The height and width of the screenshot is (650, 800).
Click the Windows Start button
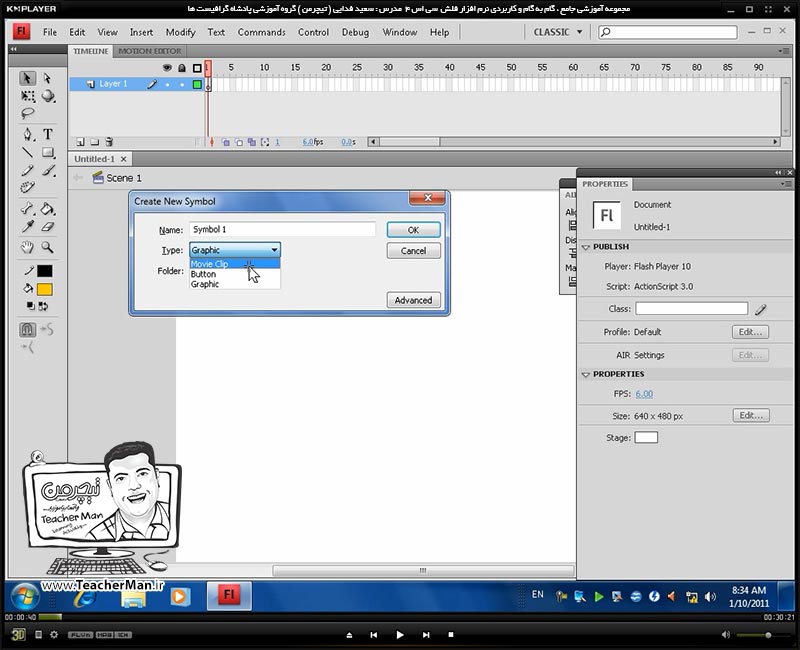(x=24, y=597)
